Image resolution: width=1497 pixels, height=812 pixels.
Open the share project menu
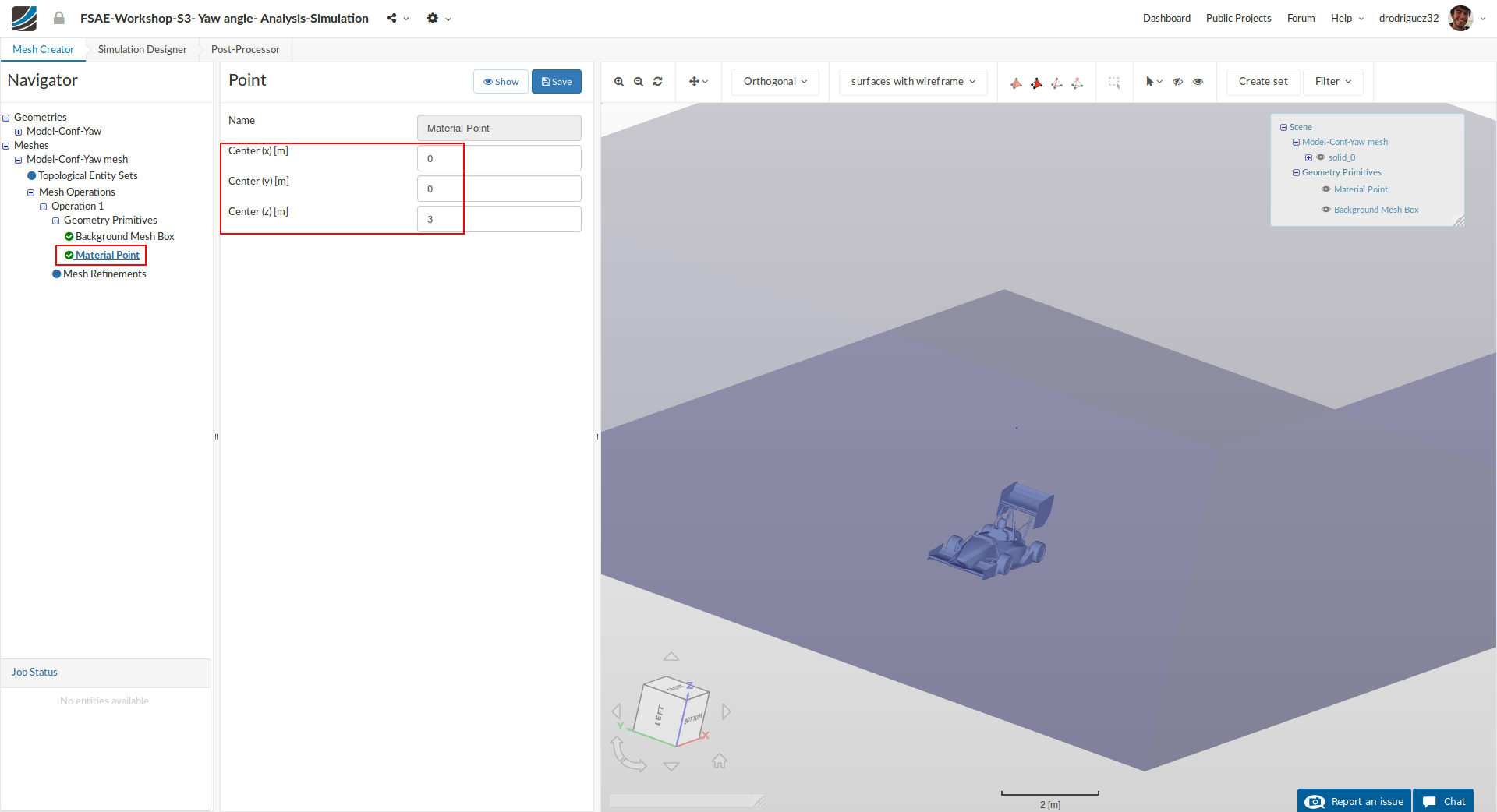(397, 18)
